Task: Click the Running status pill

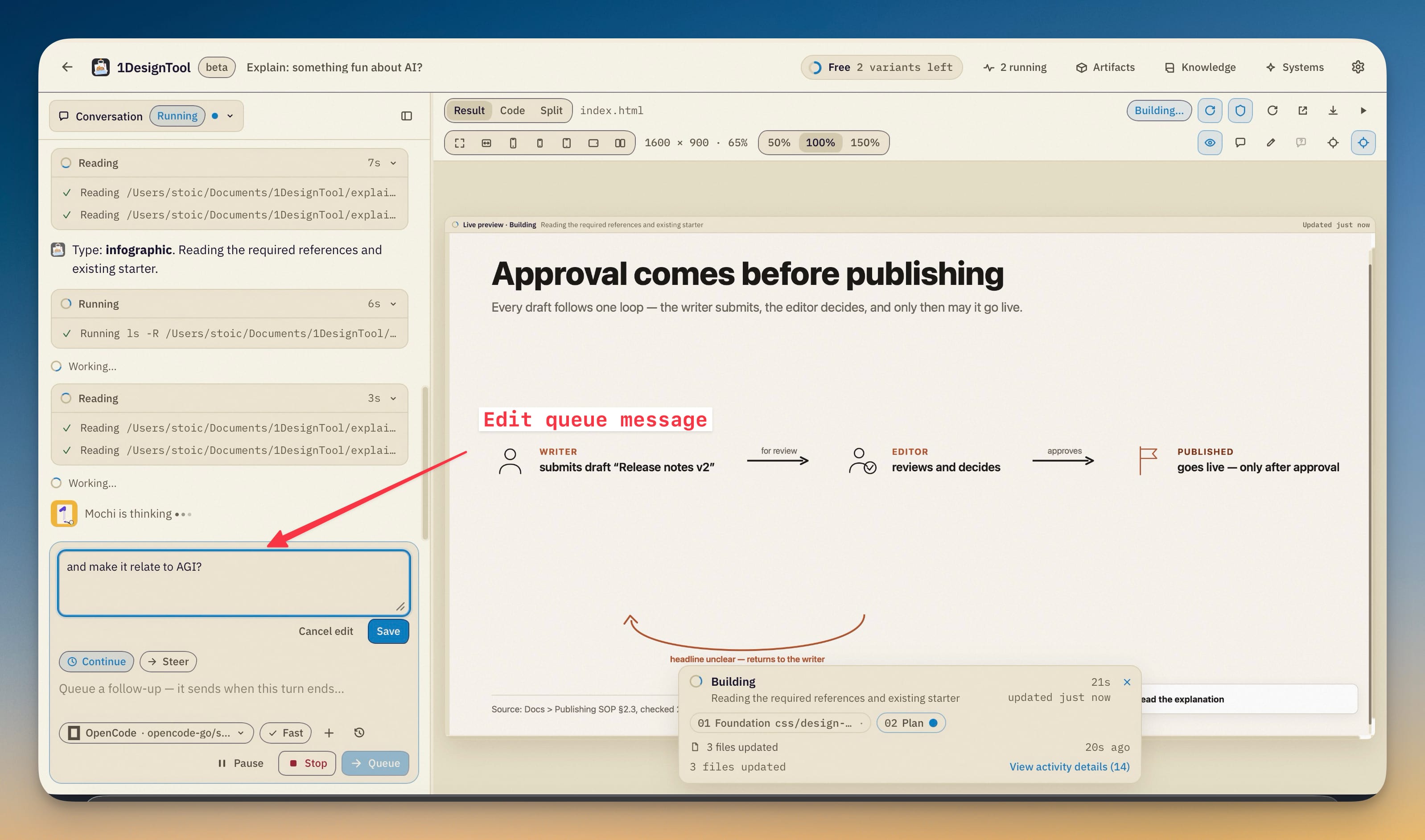Action: point(177,116)
